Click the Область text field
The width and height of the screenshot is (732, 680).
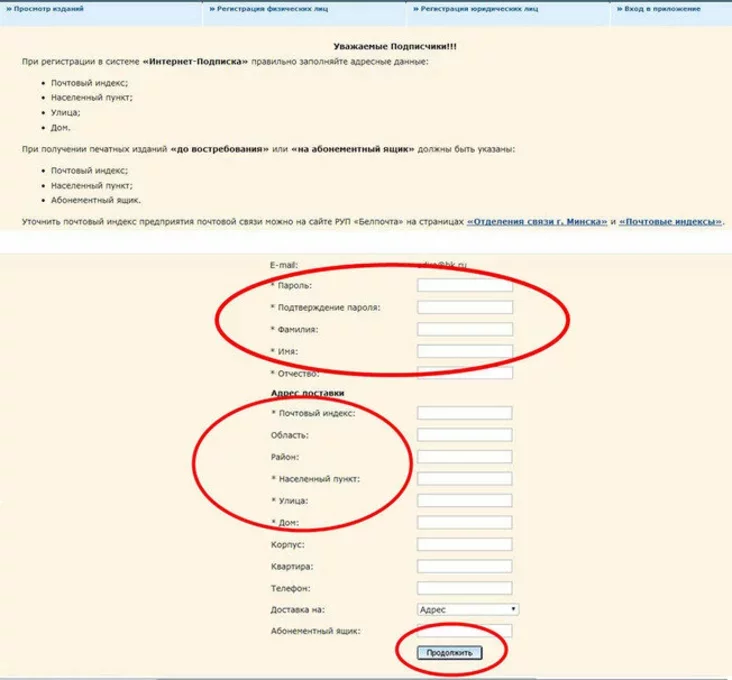click(x=465, y=435)
